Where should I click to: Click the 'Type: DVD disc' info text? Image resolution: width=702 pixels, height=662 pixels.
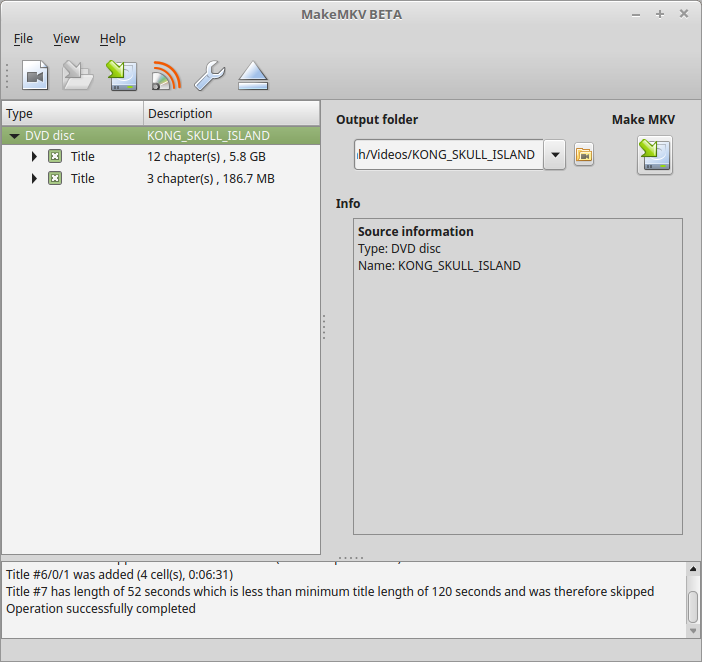click(x=399, y=249)
